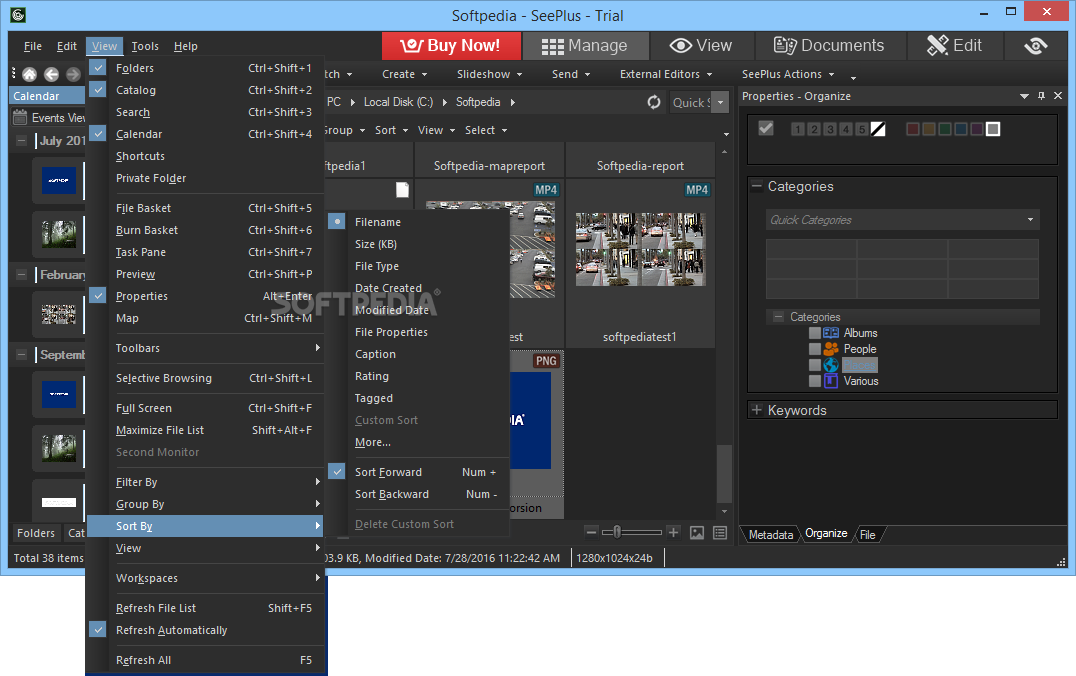Switch to details list view icon

[720, 533]
